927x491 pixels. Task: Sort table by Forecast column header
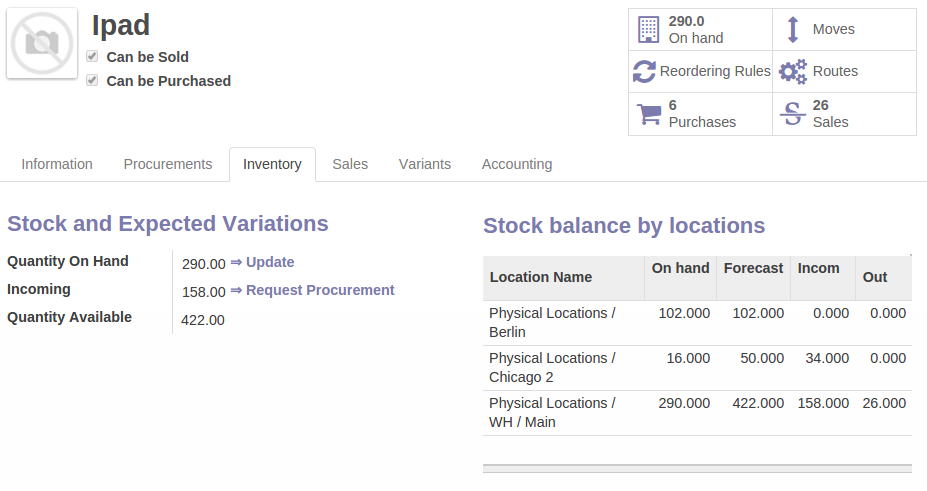(753, 268)
